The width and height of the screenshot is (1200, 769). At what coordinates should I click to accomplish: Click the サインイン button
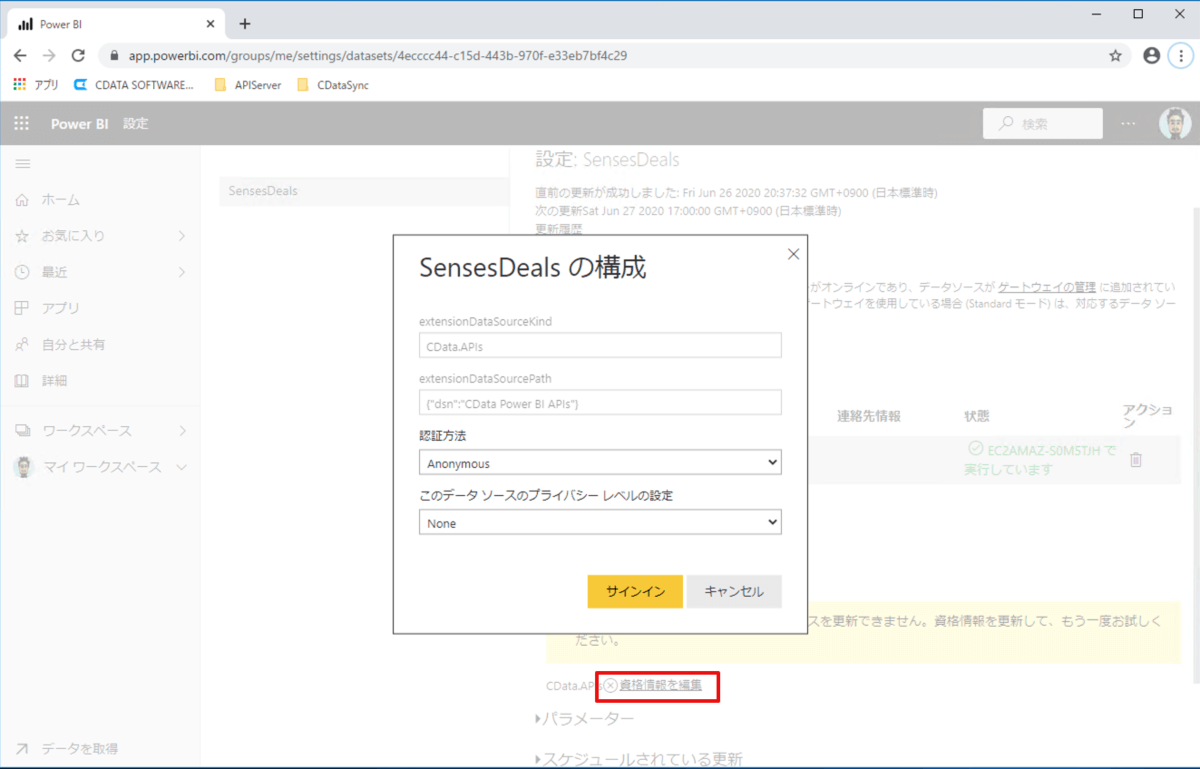point(635,591)
